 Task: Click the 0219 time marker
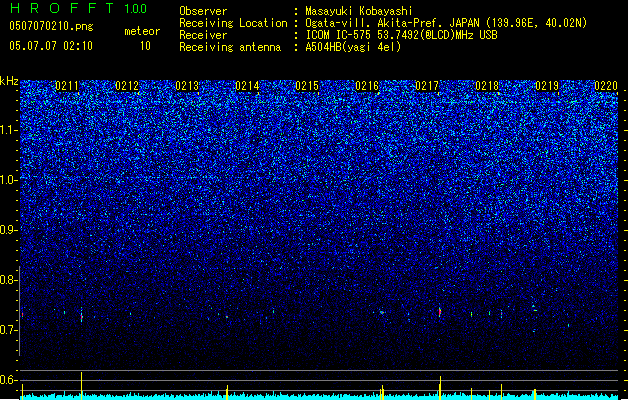tap(547, 86)
